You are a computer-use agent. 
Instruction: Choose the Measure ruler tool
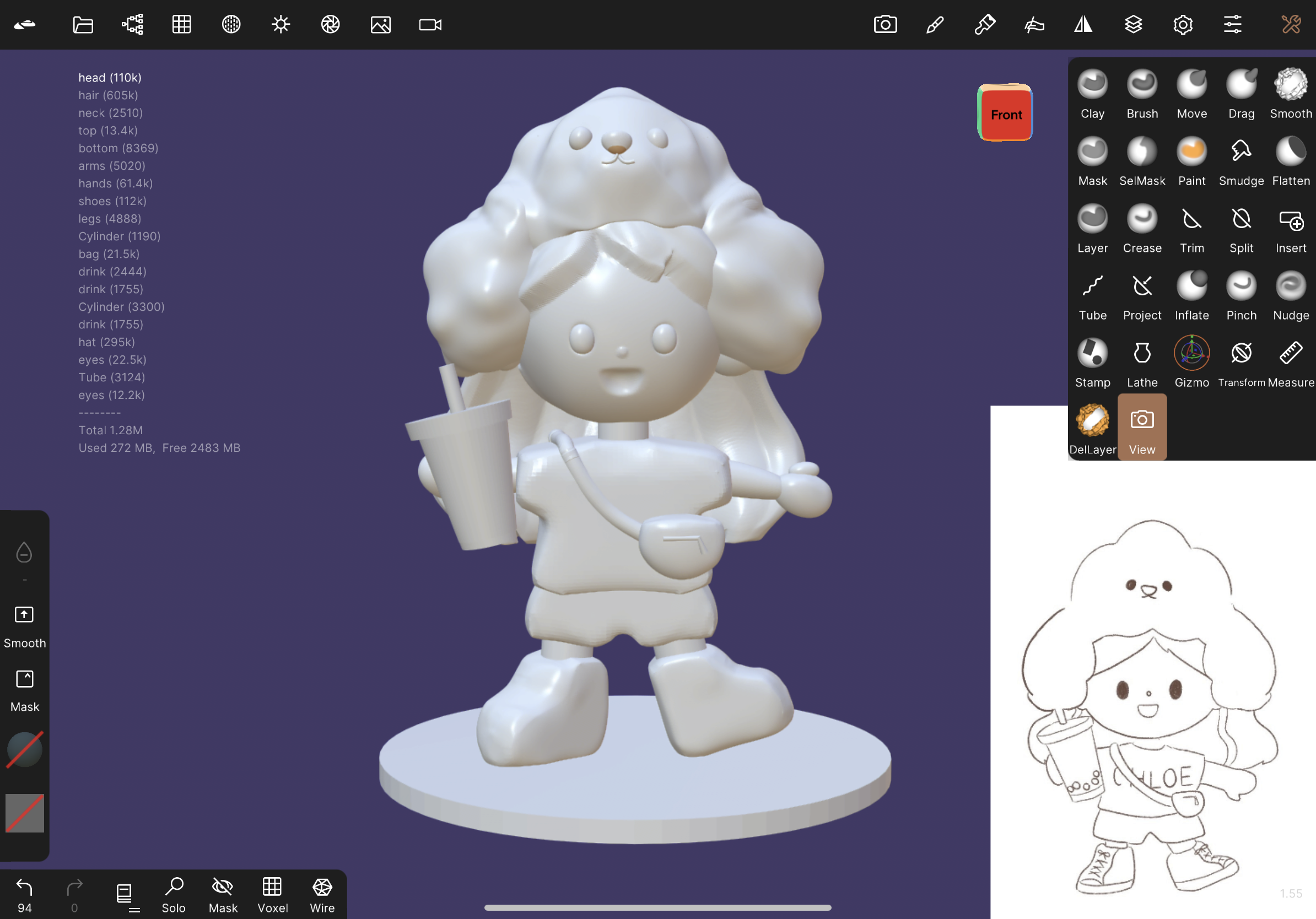[1291, 363]
